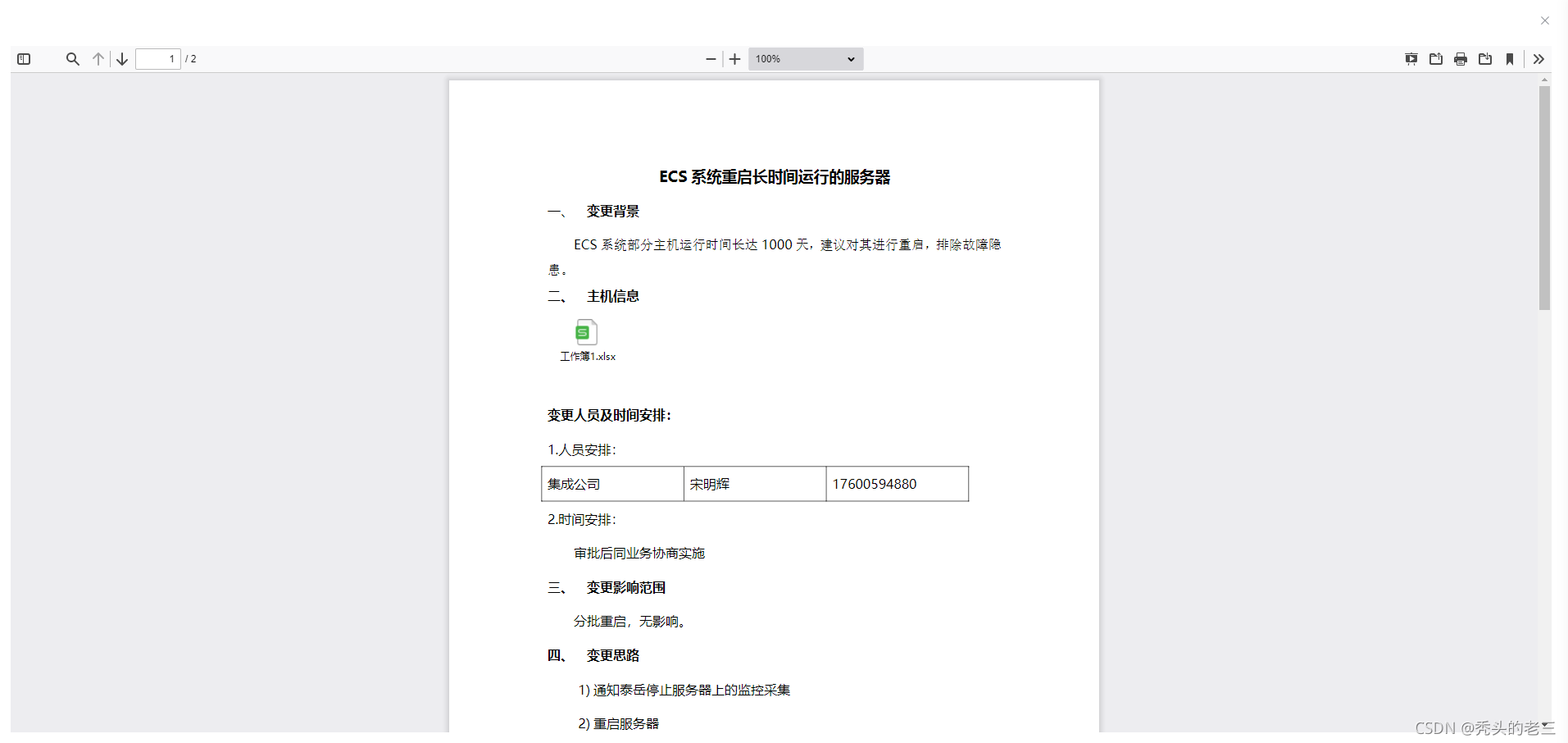The height and width of the screenshot is (743, 1568).
Task: Click the heading 变更背景
Action: pyautogui.click(x=613, y=212)
